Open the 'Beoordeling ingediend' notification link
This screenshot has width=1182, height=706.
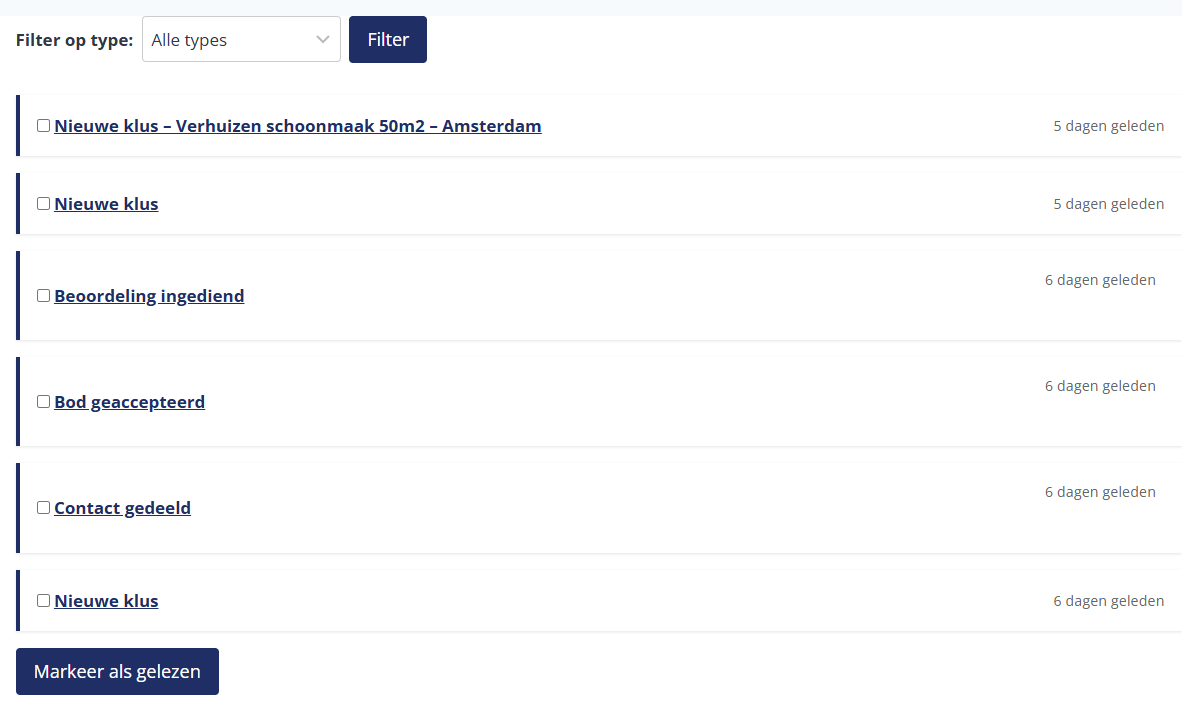pos(149,296)
